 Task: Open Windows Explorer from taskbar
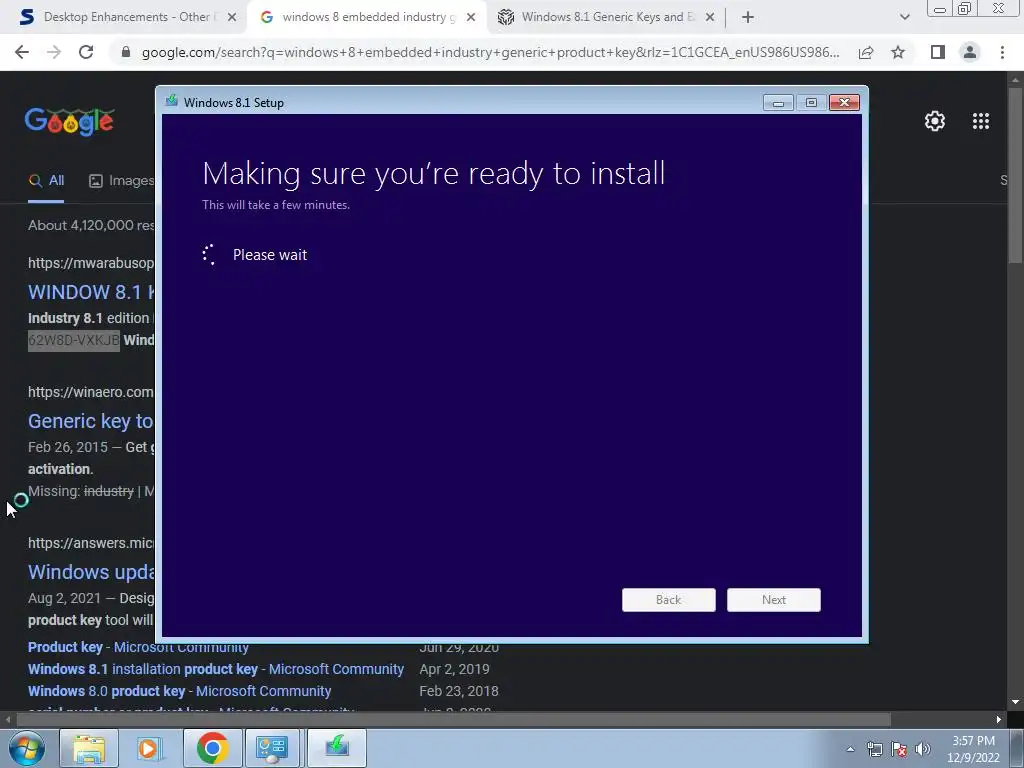coord(89,748)
